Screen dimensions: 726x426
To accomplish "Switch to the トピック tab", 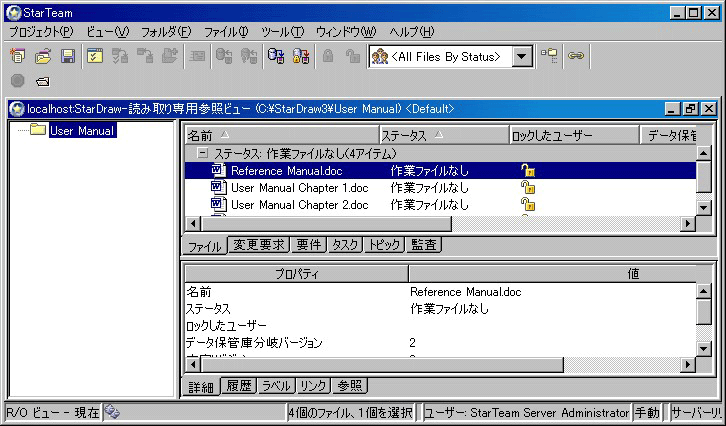I will pos(384,245).
